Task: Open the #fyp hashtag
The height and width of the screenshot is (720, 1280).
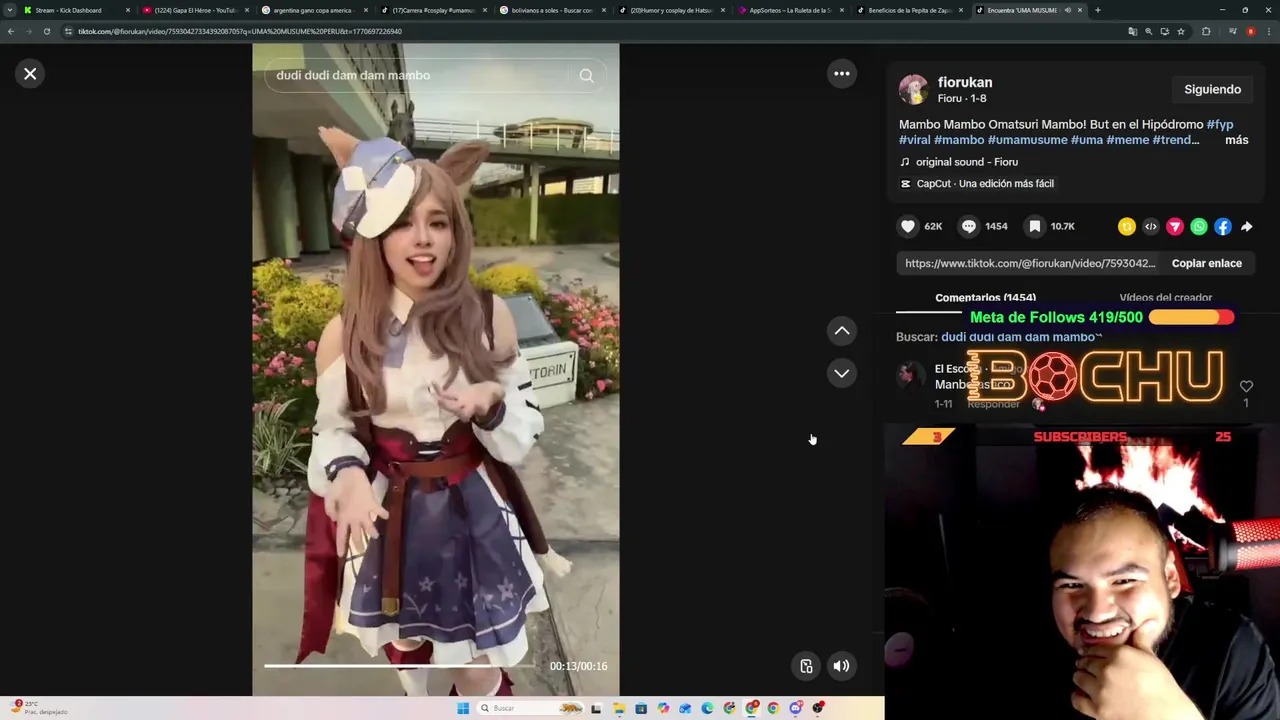Action: (x=1220, y=124)
